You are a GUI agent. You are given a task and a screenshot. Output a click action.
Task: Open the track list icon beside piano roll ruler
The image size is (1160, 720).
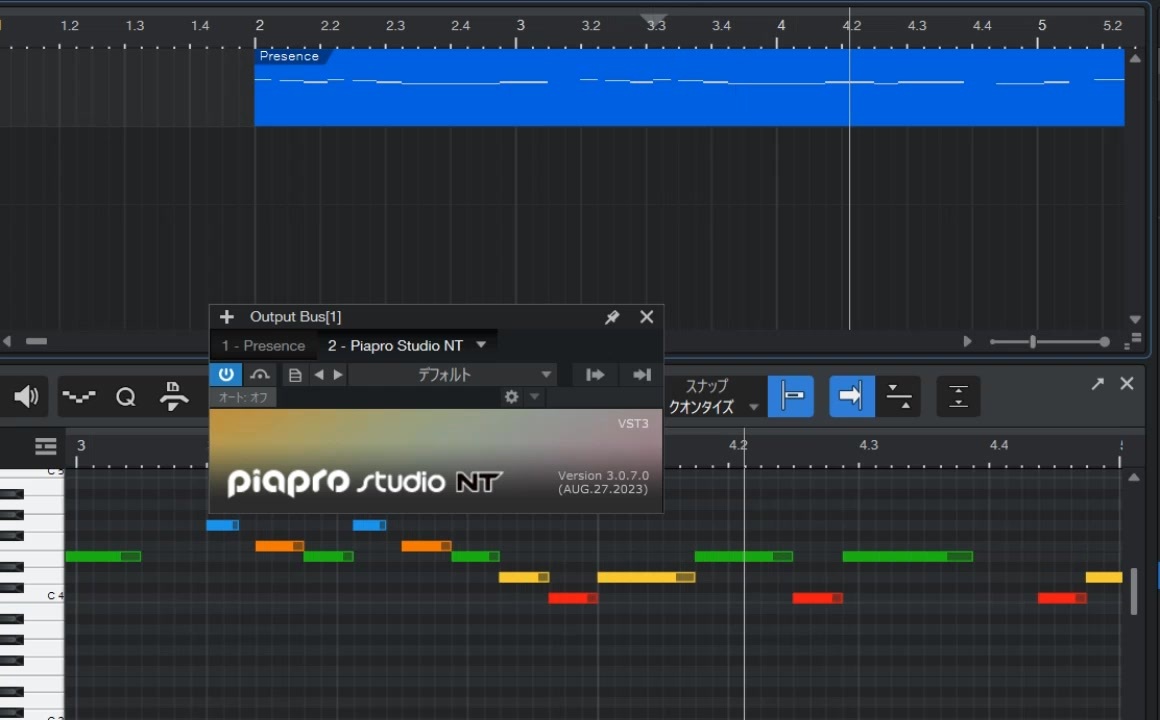click(x=46, y=446)
